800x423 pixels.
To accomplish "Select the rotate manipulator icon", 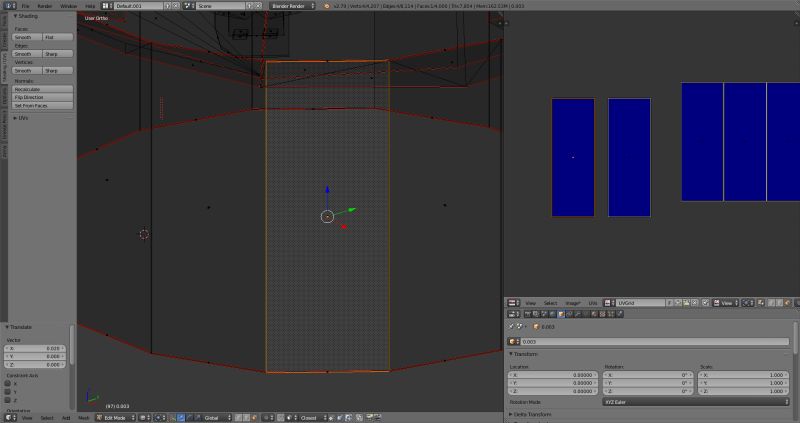I will click(x=189, y=418).
